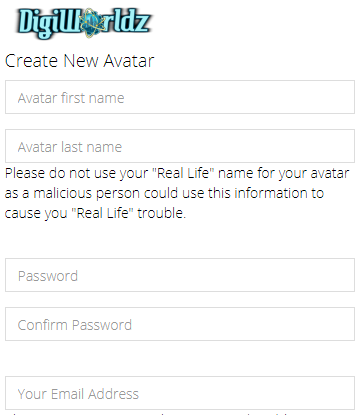Viewport: 361px width, 415px height.
Task: Click the "cause you Real Life trouble" line
Action: [x=95, y=213]
